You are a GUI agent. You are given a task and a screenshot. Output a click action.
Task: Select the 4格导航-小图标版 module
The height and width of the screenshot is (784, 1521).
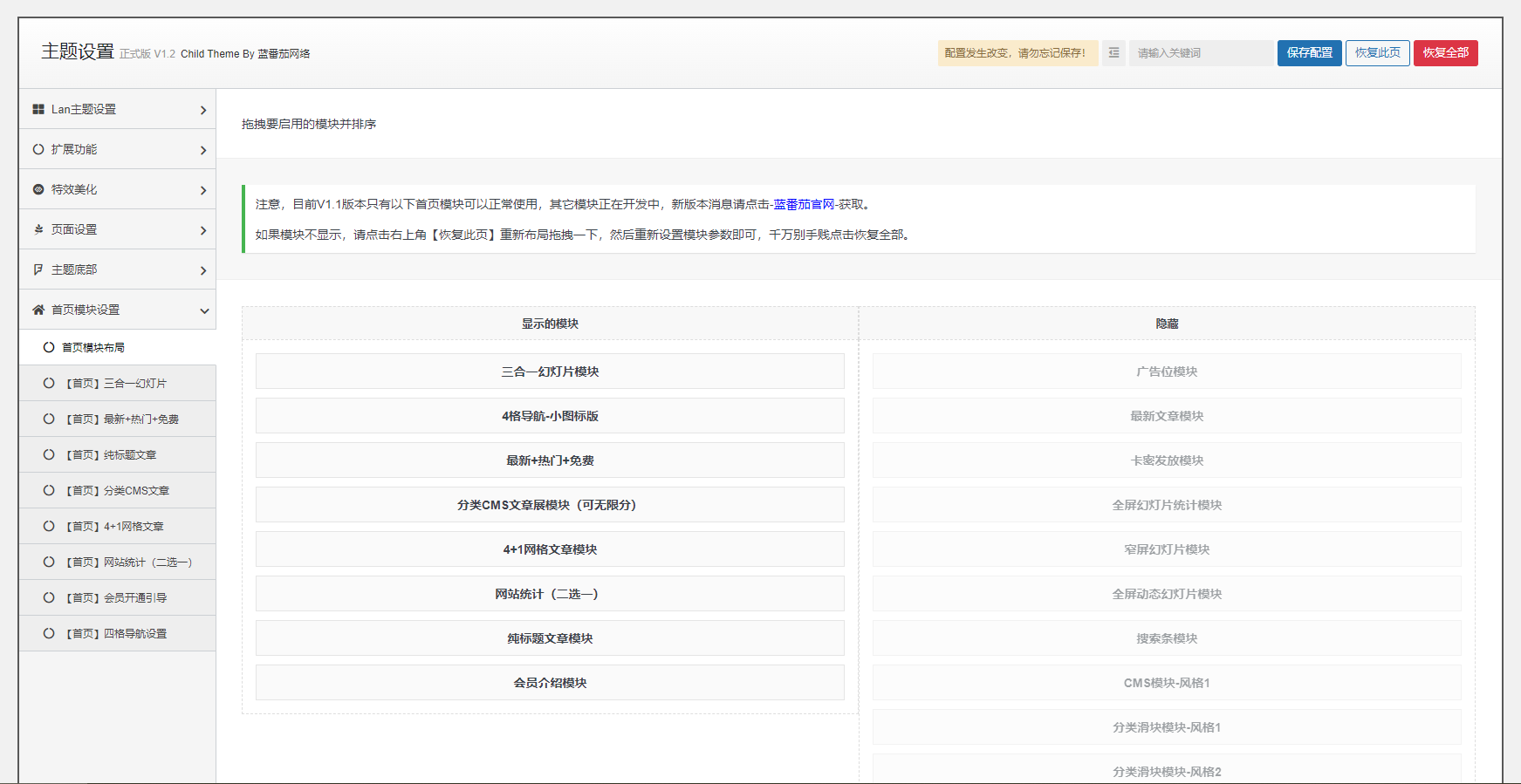(550, 416)
